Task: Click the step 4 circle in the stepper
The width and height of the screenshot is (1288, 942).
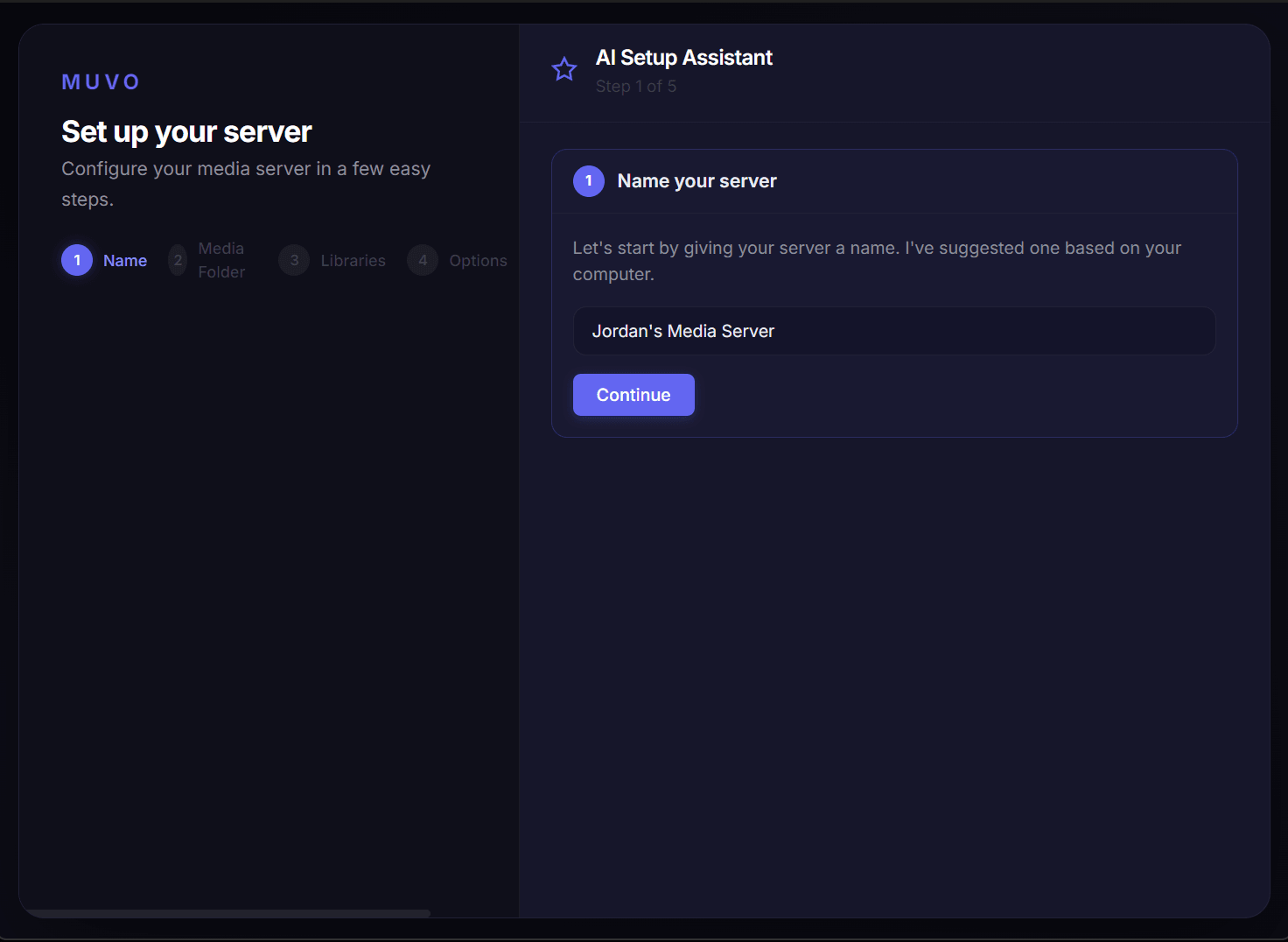Action: pos(423,260)
